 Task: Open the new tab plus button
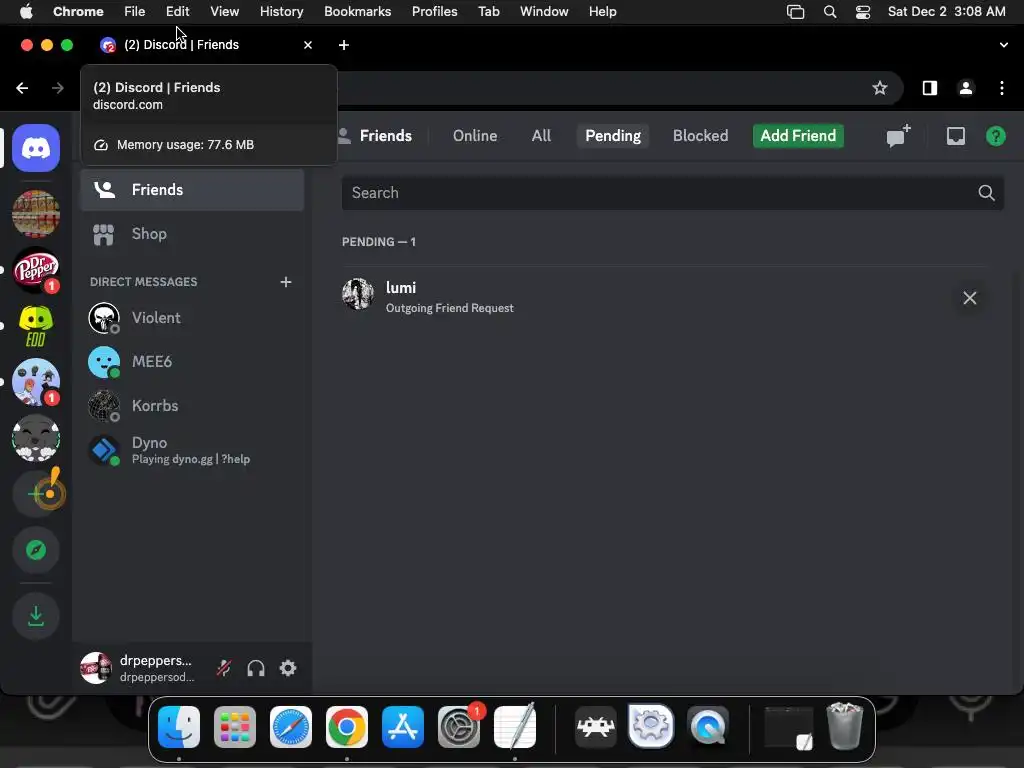(344, 45)
